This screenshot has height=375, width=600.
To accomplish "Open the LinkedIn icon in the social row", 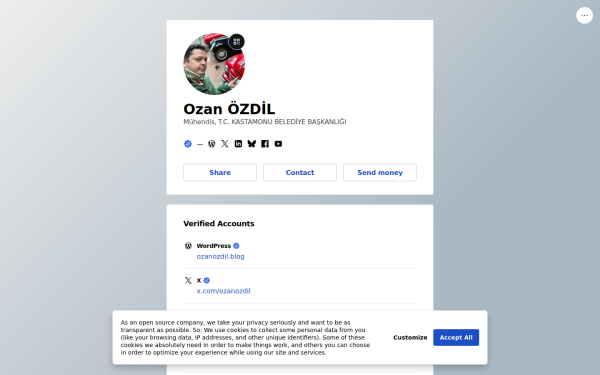I will [238, 144].
